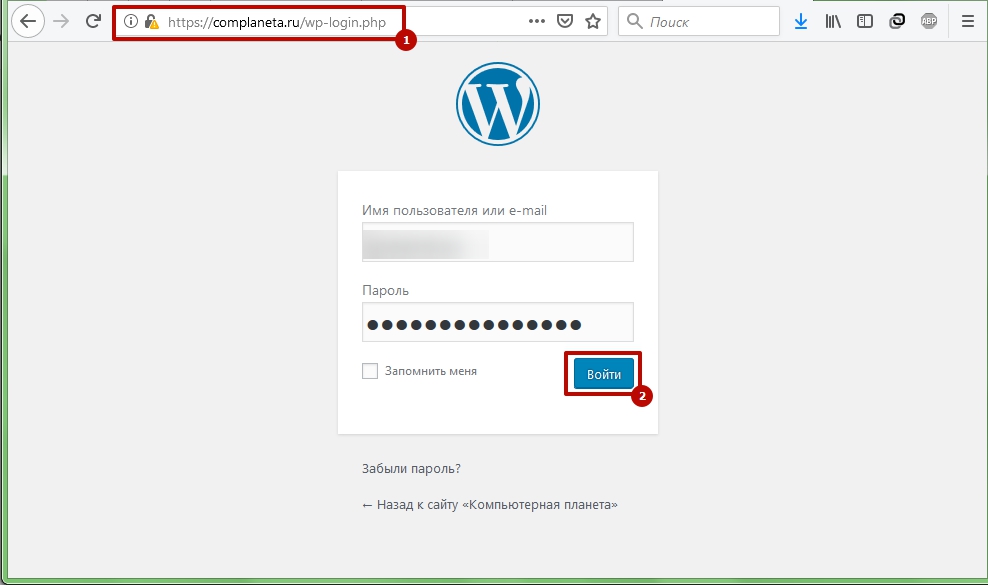Click the forward navigation arrow
The width and height of the screenshot is (988, 585).
pyautogui.click(x=61, y=21)
